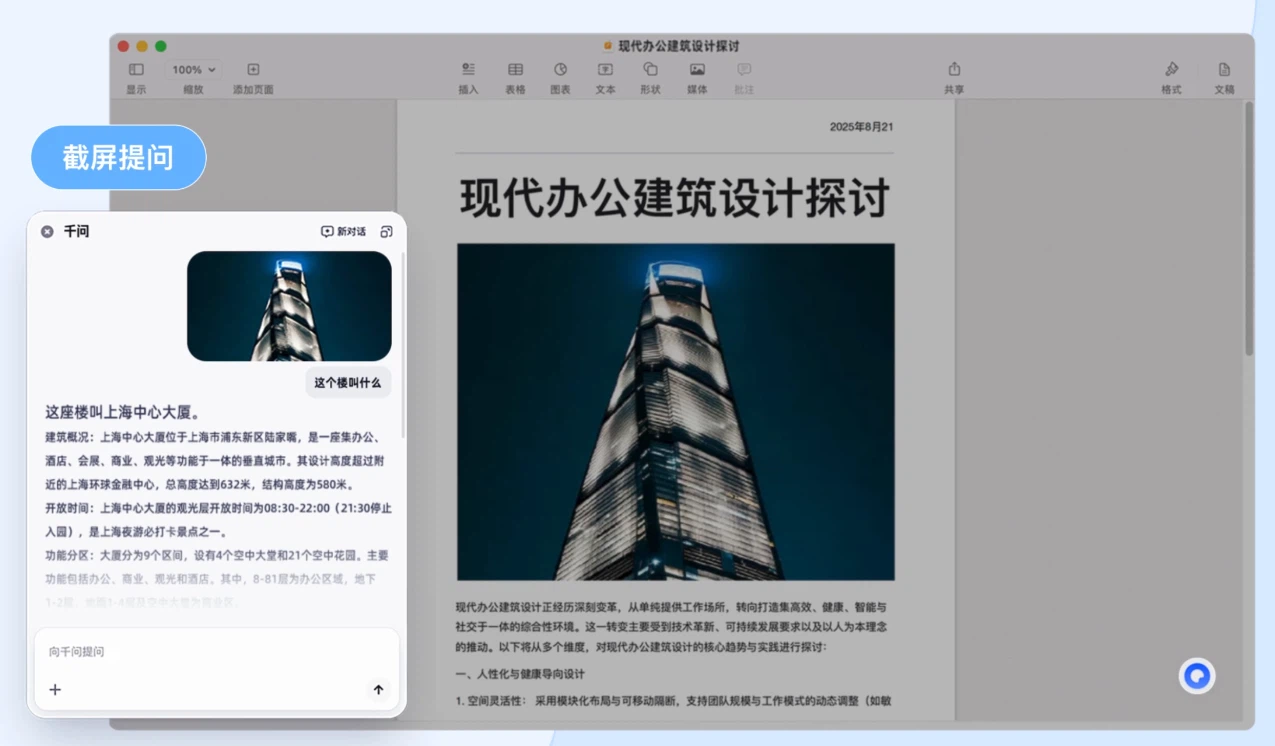Image resolution: width=1275 pixels, height=746 pixels.
Task: Send message with up-arrow button
Action: [x=378, y=689]
